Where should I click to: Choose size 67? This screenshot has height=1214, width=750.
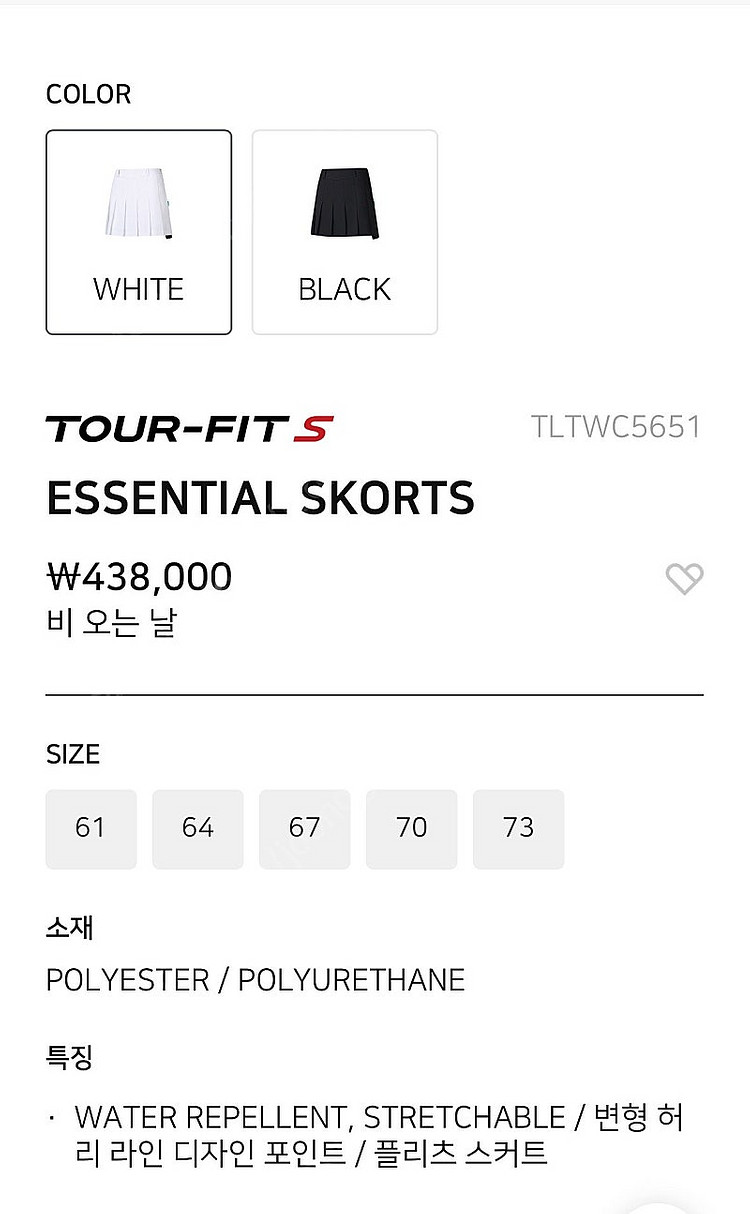[305, 829]
